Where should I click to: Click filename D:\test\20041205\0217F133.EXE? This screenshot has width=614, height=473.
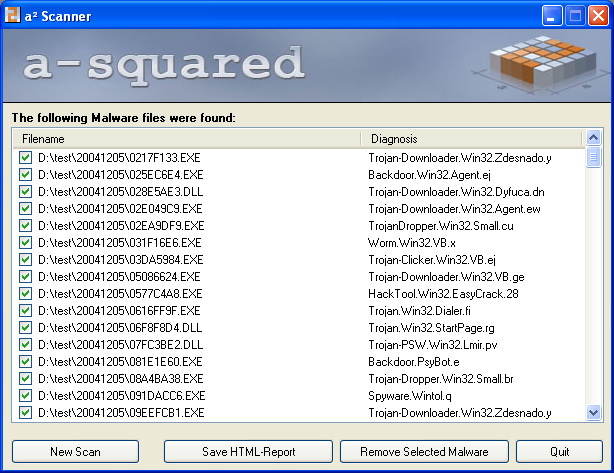119,158
